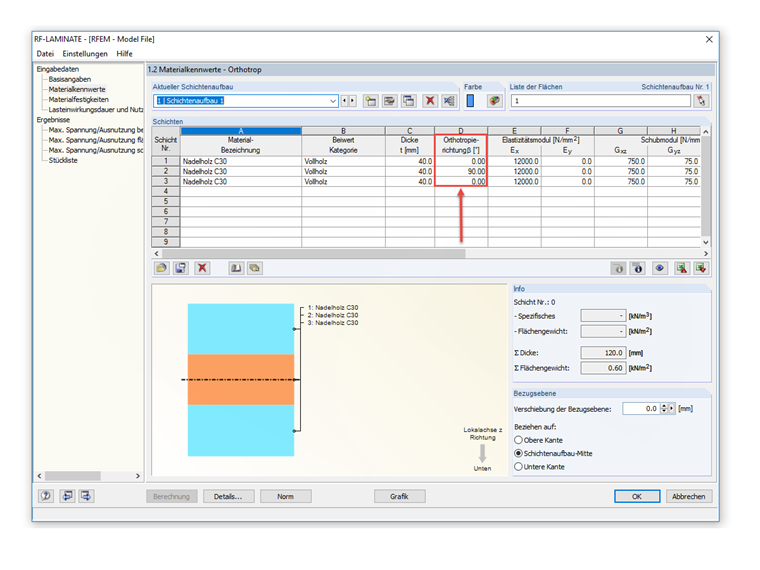
Task: Click column A header in the Schichten table
Action: tap(241, 131)
